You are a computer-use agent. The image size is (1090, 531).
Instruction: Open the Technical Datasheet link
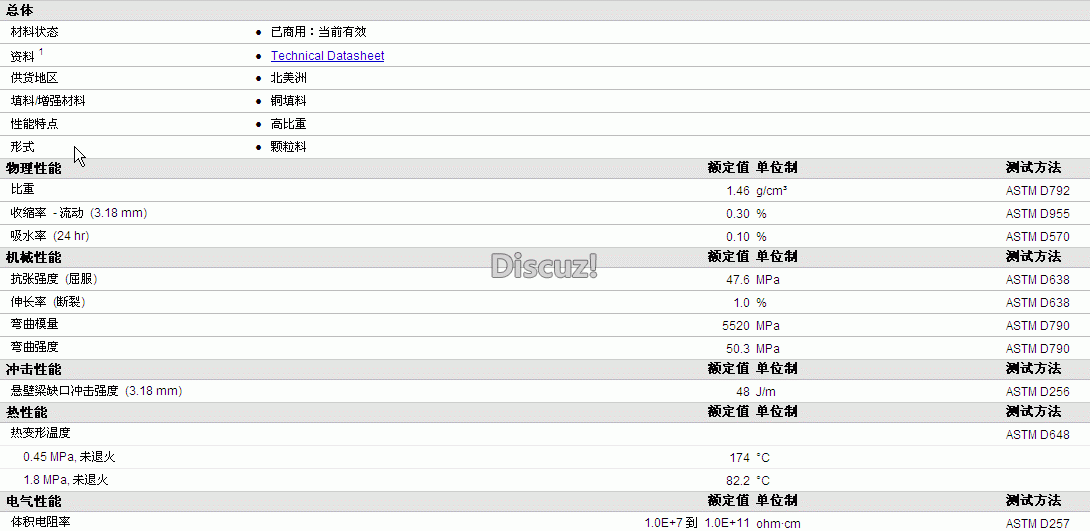click(327, 56)
